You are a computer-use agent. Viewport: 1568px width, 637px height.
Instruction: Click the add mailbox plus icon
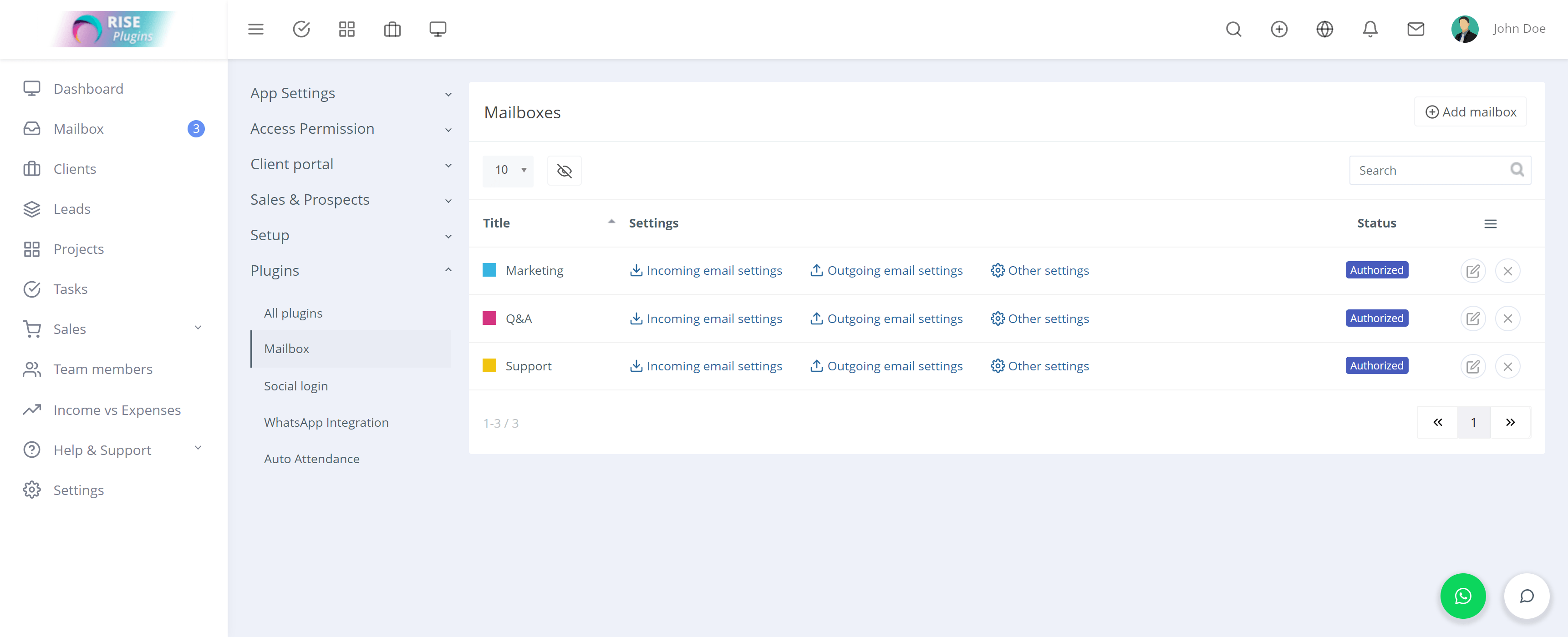point(1432,111)
